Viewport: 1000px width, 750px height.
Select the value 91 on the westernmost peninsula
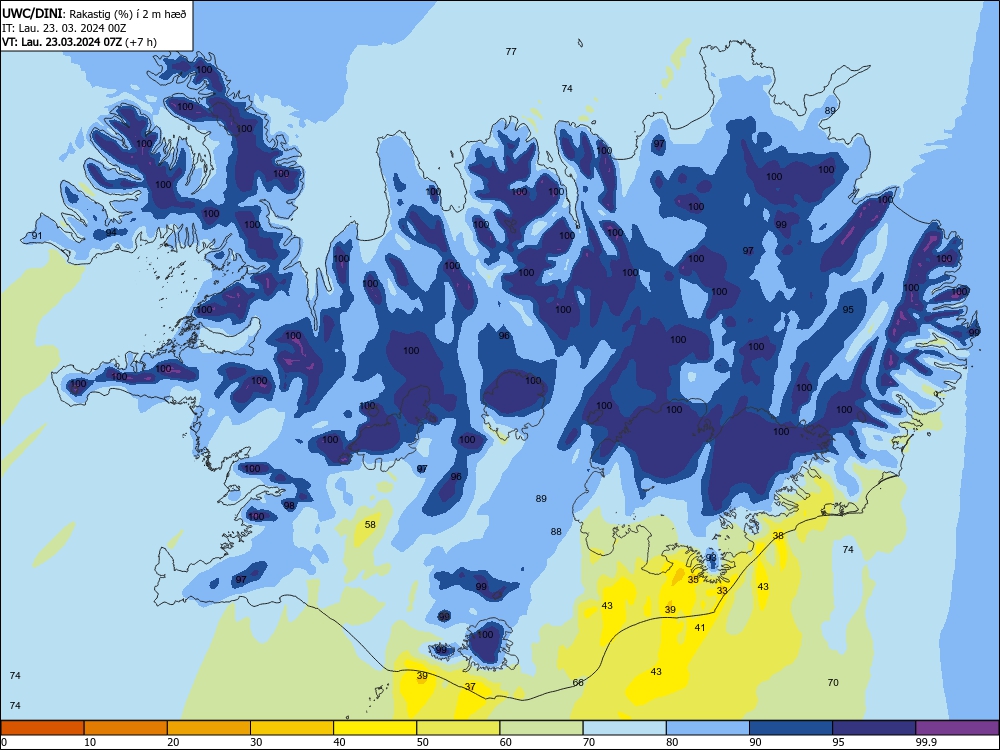pos(37,236)
